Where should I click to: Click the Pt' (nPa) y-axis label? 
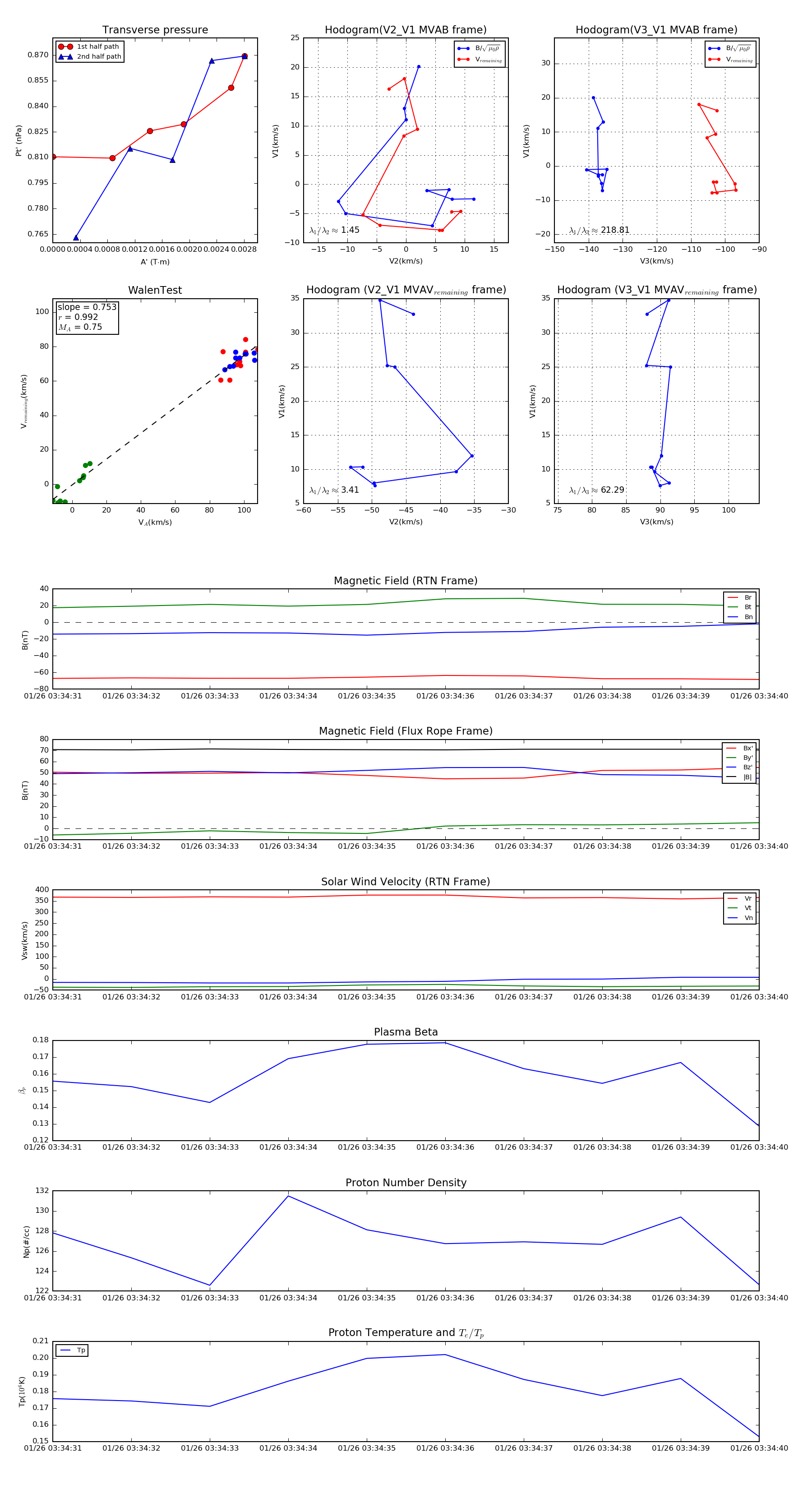(18, 140)
